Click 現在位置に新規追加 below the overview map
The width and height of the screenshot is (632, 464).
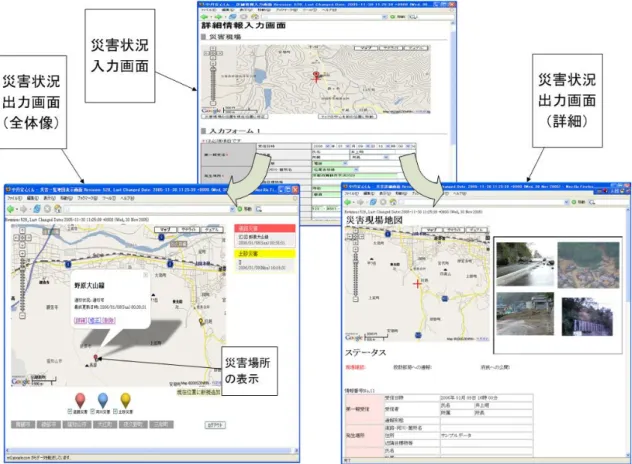point(199,392)
